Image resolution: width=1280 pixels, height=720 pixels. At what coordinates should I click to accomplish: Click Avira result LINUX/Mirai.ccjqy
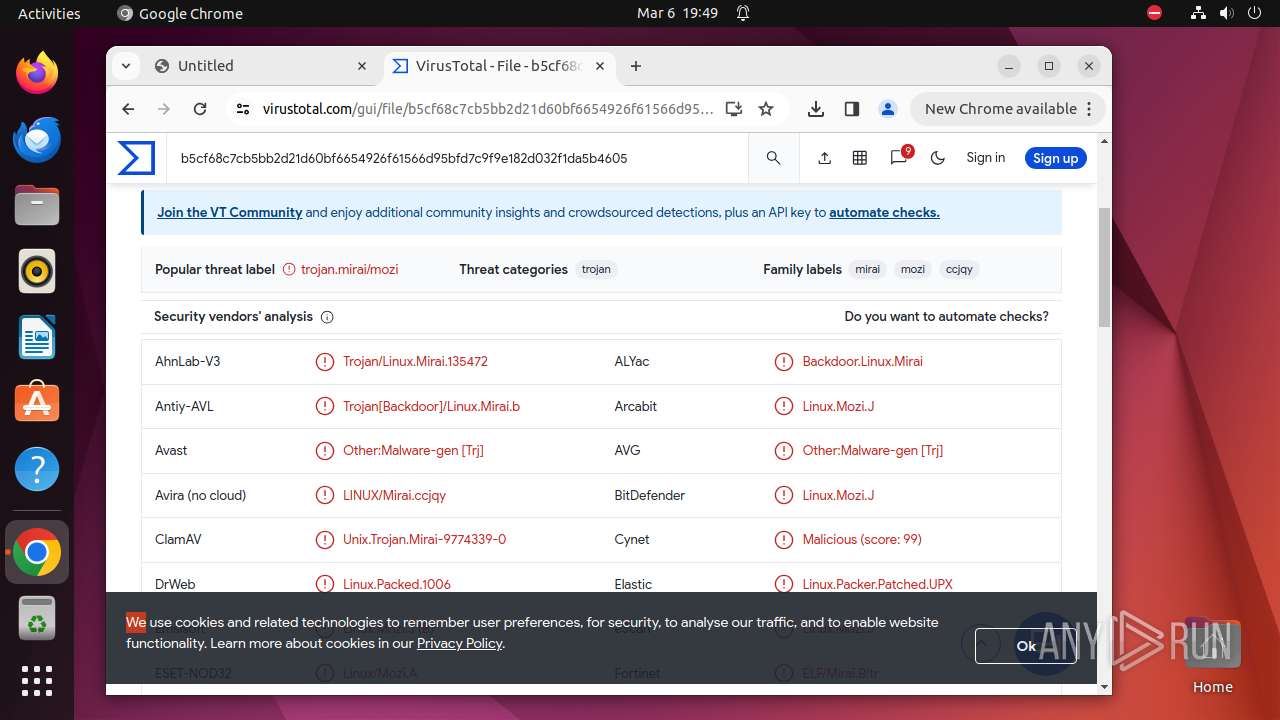coord(394,495)
